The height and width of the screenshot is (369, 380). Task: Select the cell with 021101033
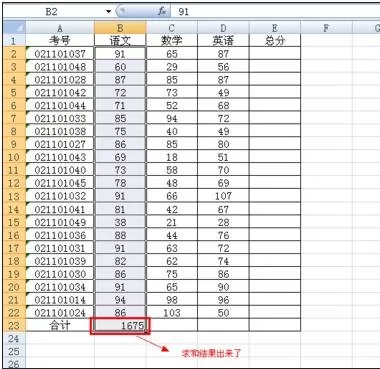coord(60,118)
